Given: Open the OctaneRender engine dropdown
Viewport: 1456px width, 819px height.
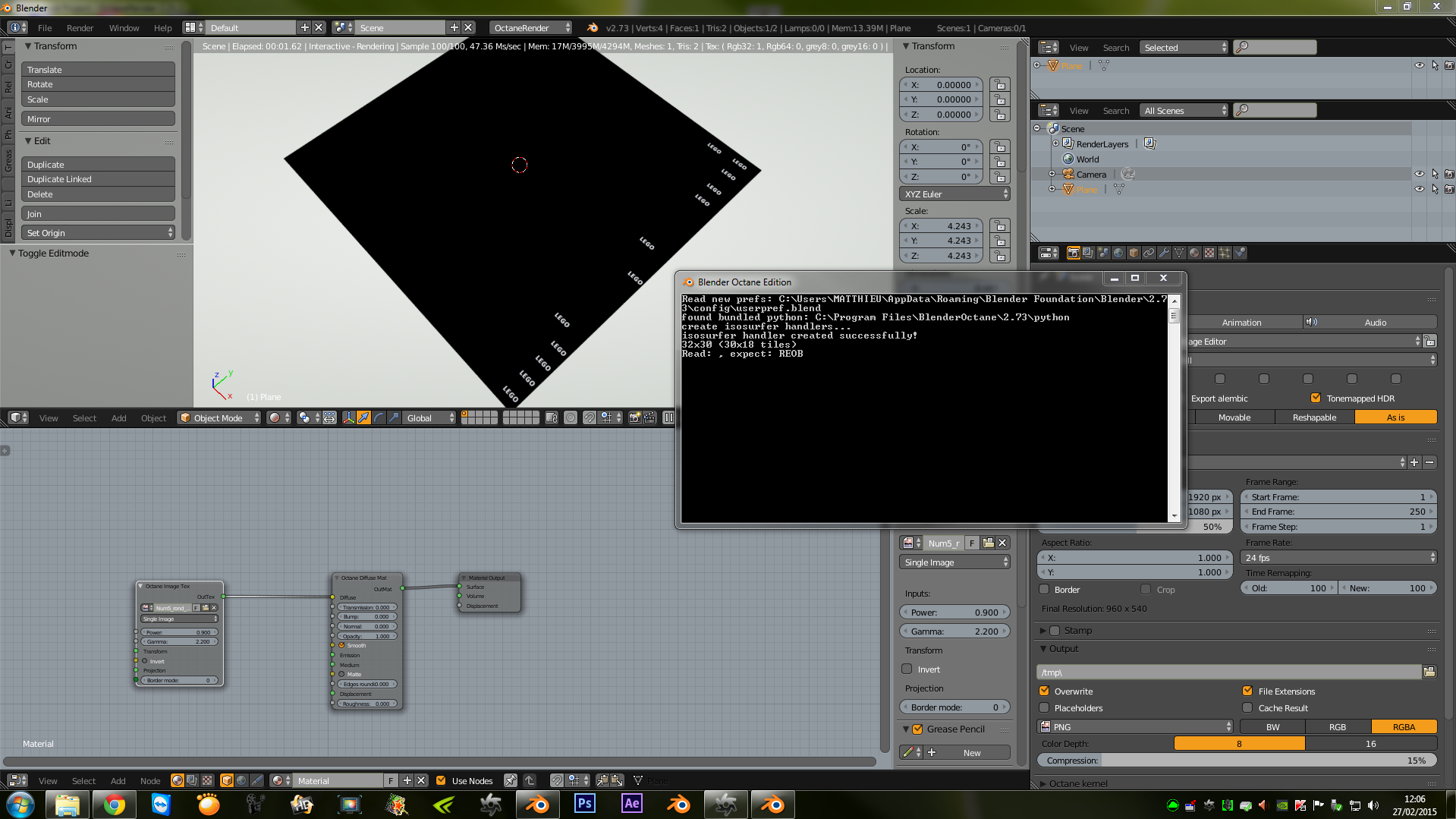Looking at the screenshot, I should (530, 27).
